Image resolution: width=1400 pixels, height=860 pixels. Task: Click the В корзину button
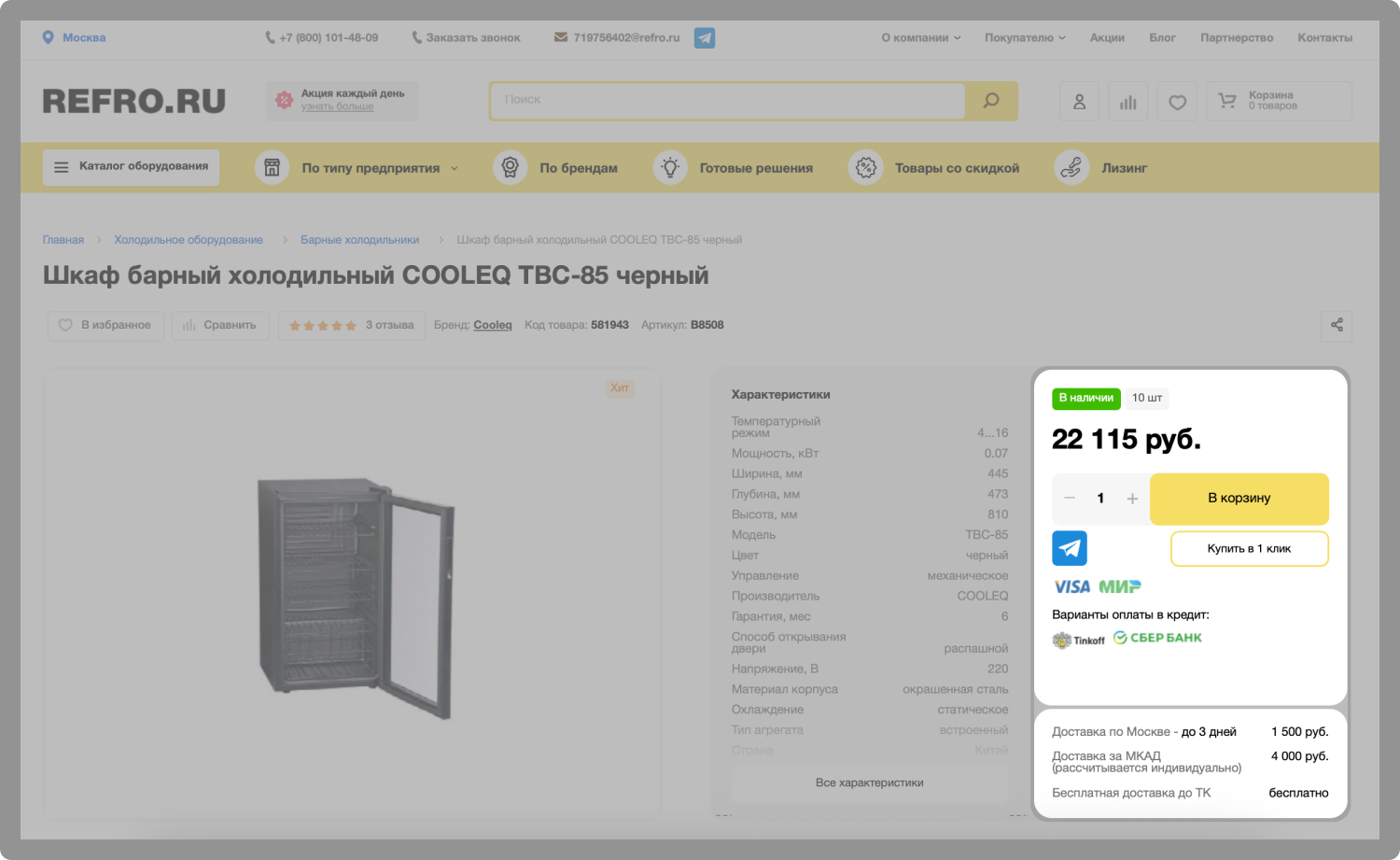pos(1239,499)
